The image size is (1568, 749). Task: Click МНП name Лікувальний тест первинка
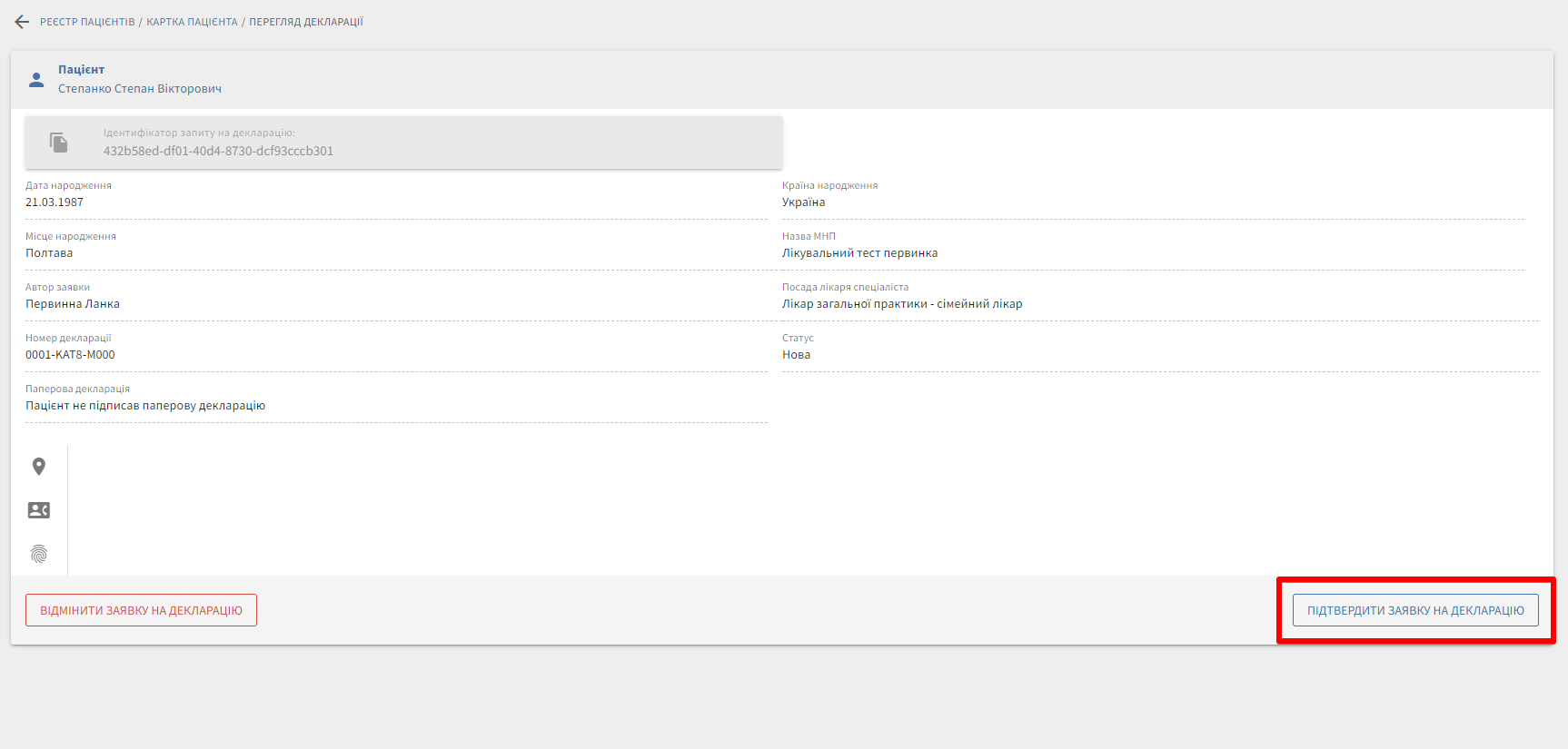[859, 253]
